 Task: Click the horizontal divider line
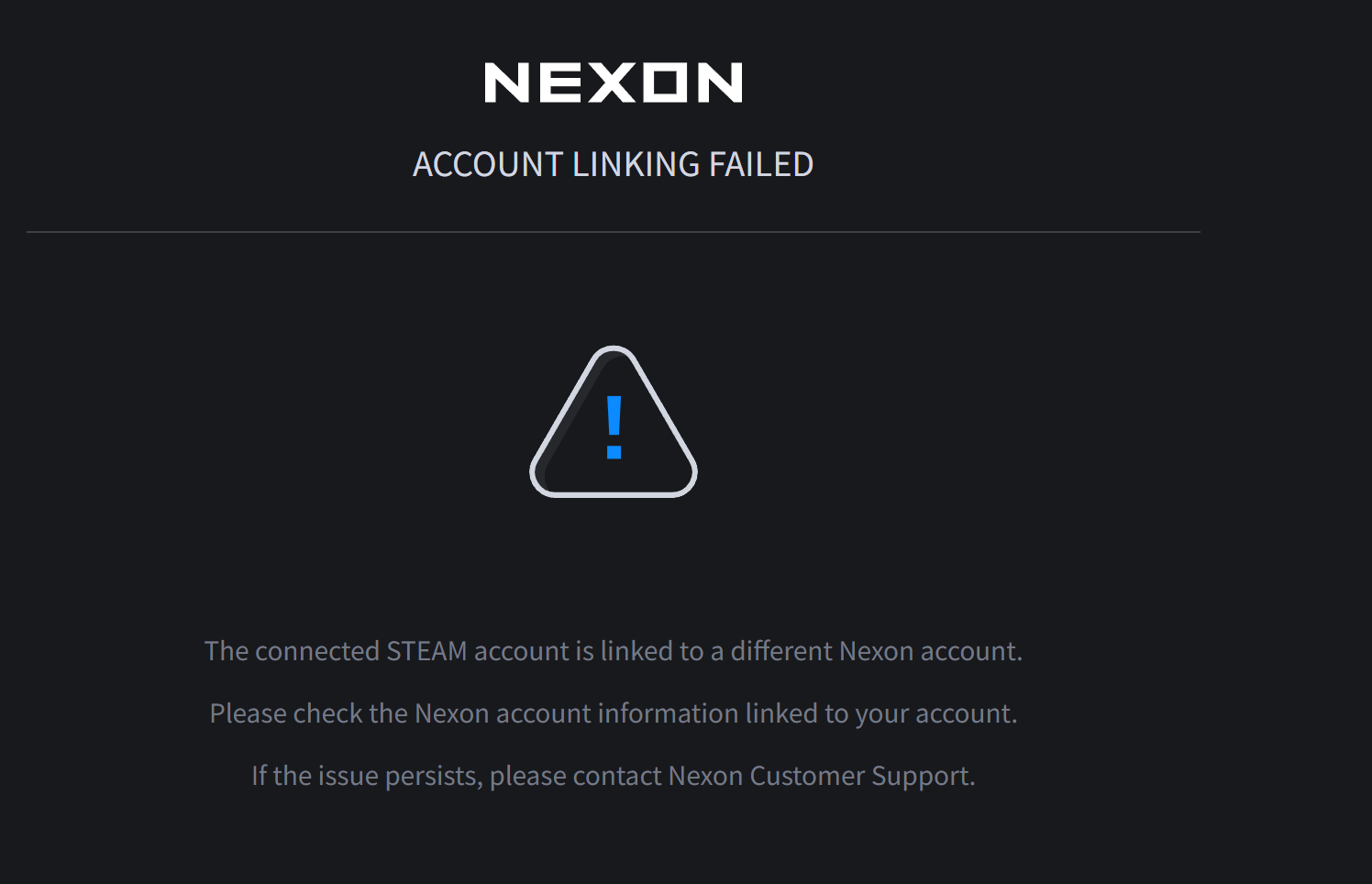pos(613,232)
